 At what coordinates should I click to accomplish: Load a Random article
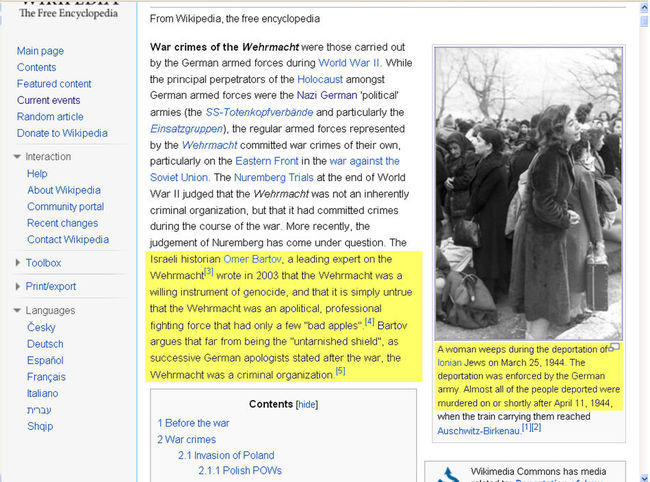pos(50,116)
